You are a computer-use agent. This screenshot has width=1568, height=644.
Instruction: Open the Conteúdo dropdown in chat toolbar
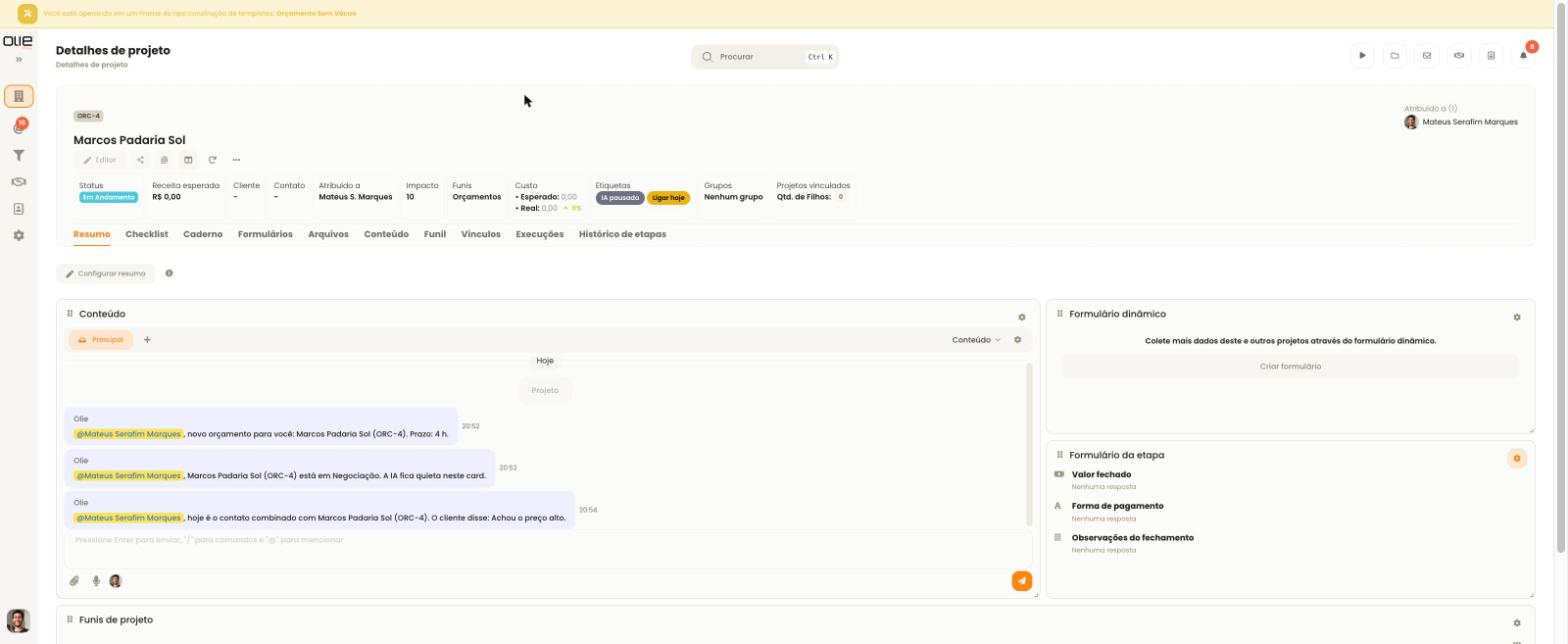[976, 340]
